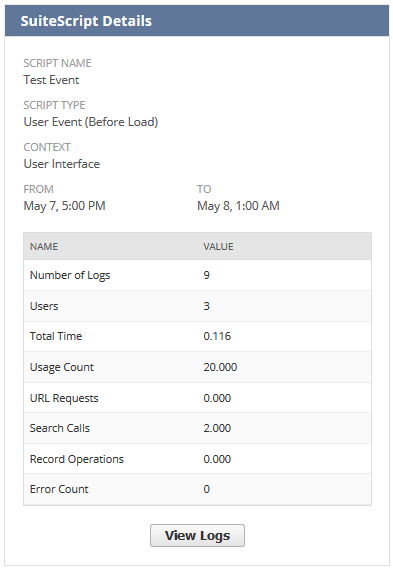Select the 'Record Operations' row label
Screen dimensions: 393x571
(x=77, y=459)
